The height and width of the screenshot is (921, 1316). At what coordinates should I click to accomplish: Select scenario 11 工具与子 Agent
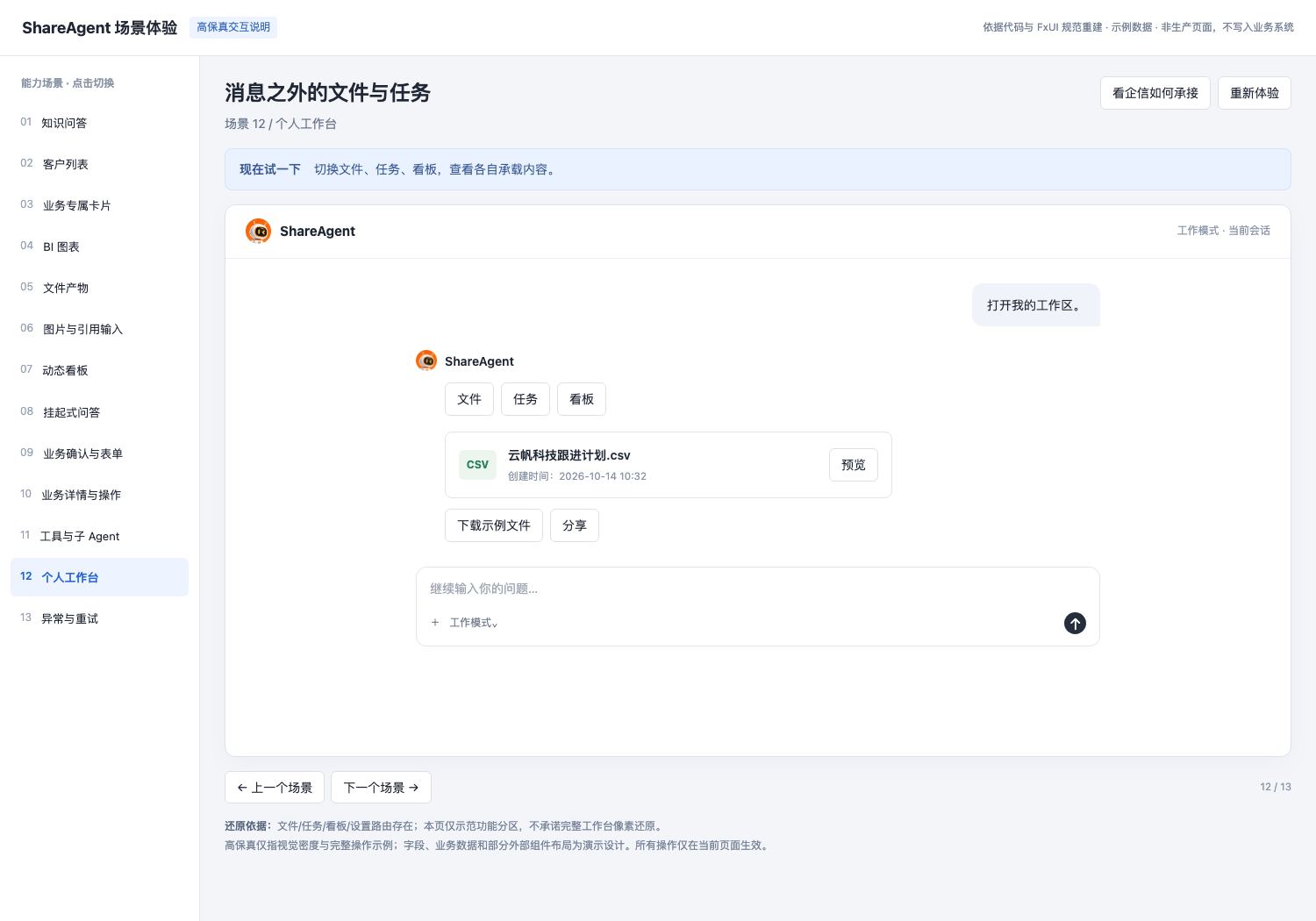coord(99,536)
